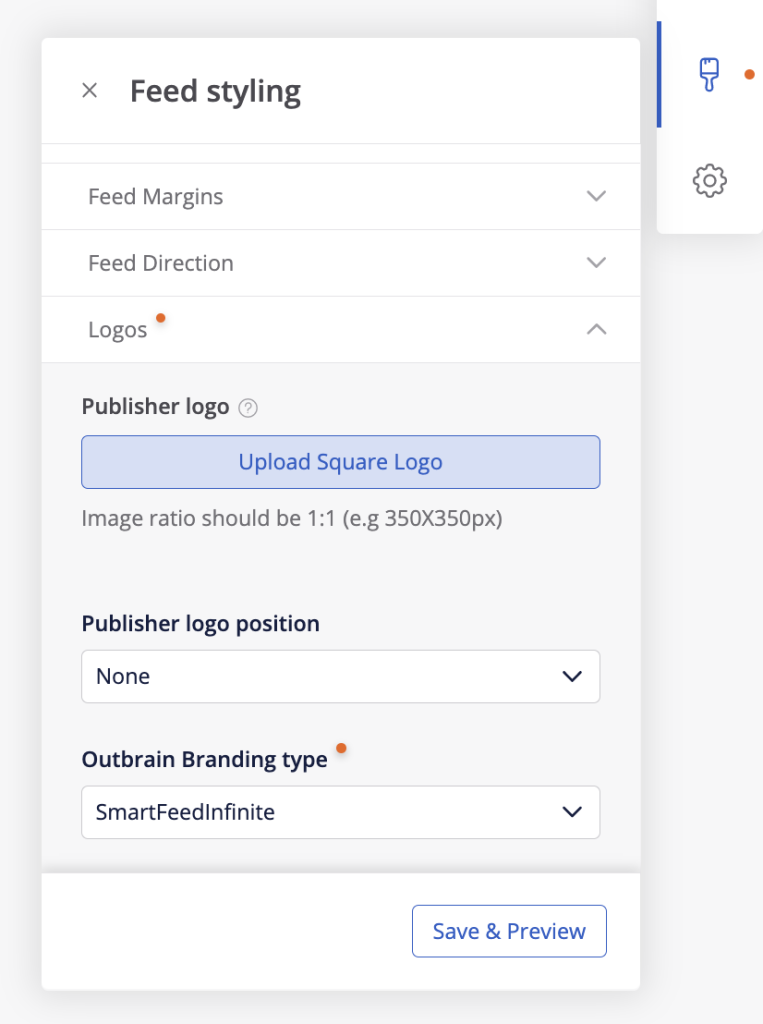Open the Feed styling paintbrush icon
Viewport: 763px width, 1024px height.
click(x=710, y=75)
